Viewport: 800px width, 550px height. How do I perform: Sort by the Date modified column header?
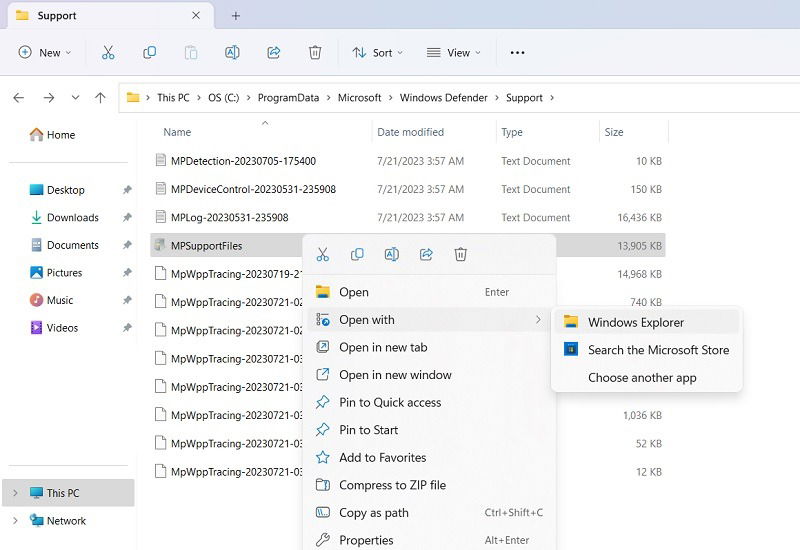[410, 132]
